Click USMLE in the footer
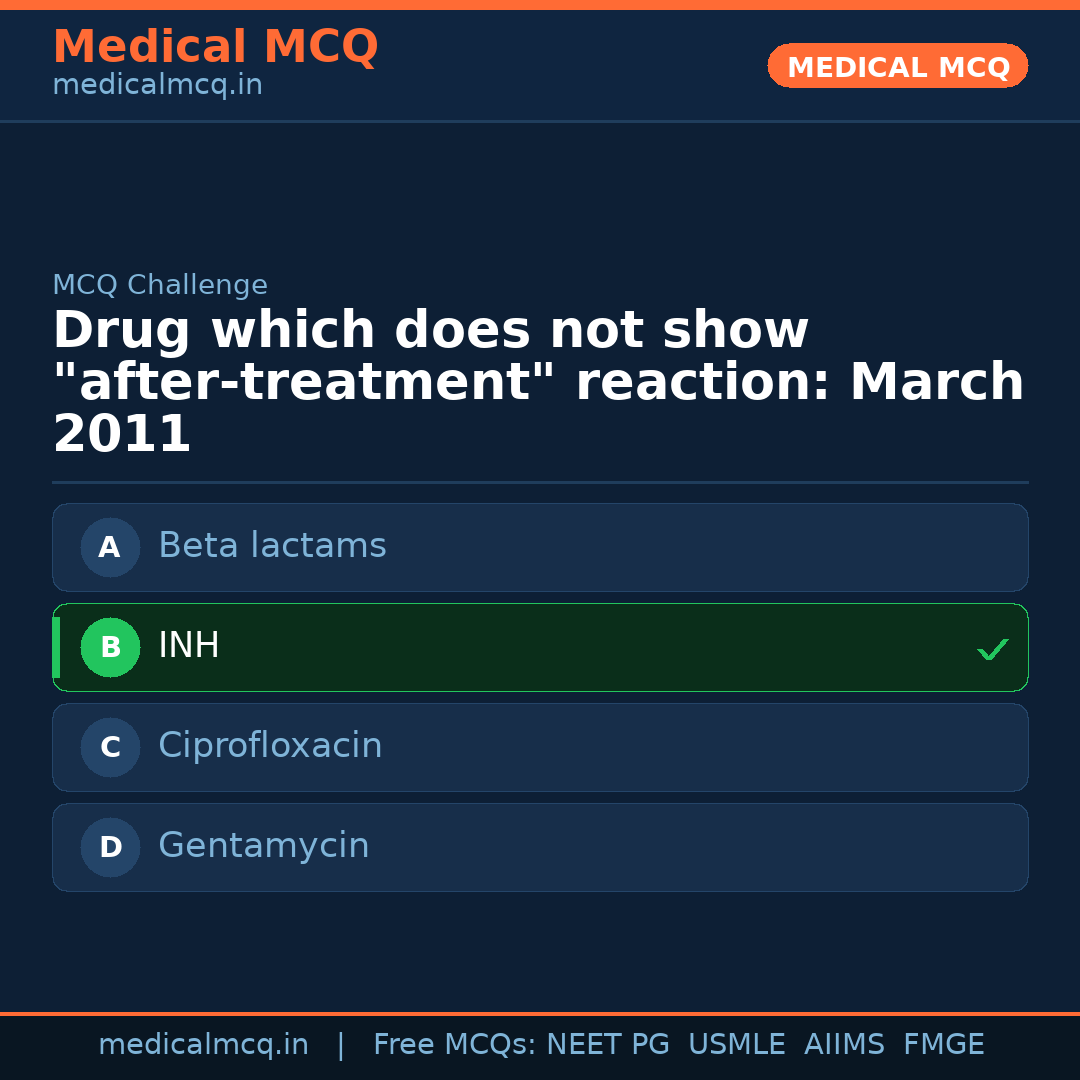 [736, 1045]
